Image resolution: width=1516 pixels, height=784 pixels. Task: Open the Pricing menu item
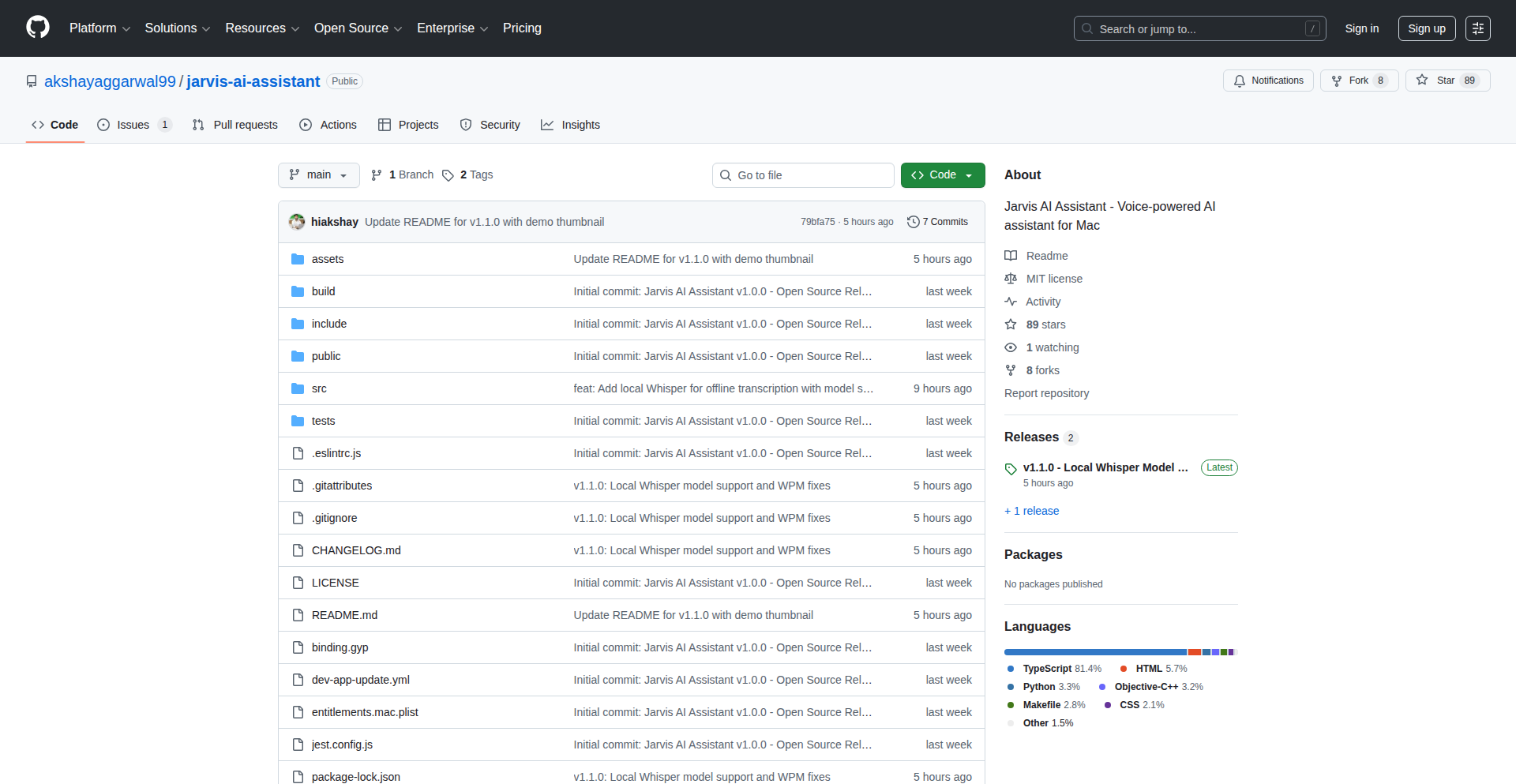click(x=522, y=28)
